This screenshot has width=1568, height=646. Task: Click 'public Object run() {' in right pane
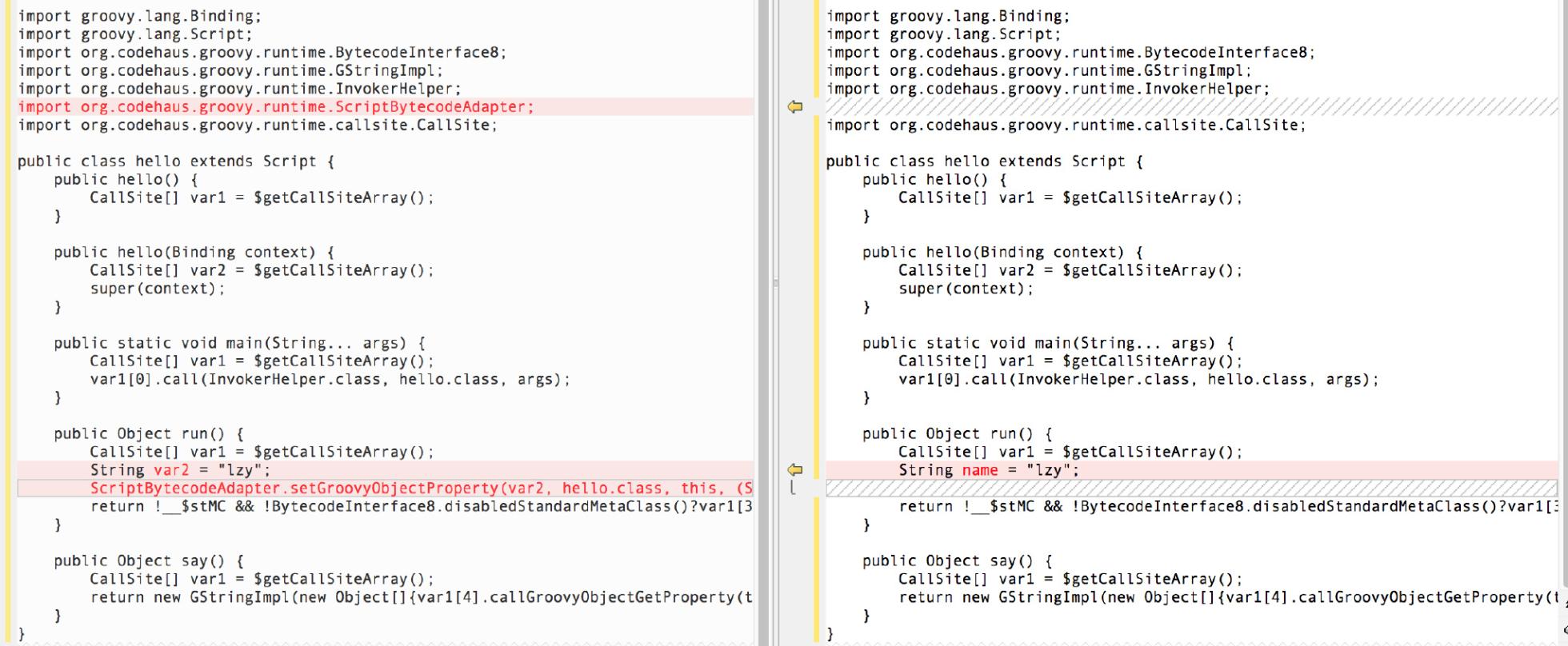click(x=958, y=434)
